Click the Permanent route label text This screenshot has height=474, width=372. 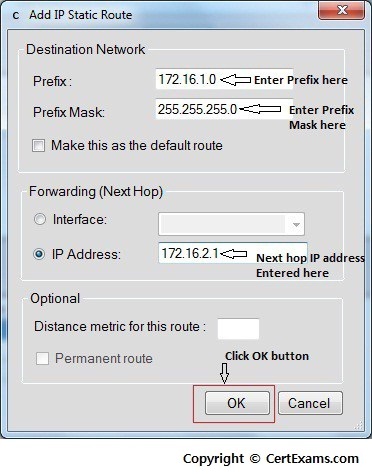coord(104,359)
